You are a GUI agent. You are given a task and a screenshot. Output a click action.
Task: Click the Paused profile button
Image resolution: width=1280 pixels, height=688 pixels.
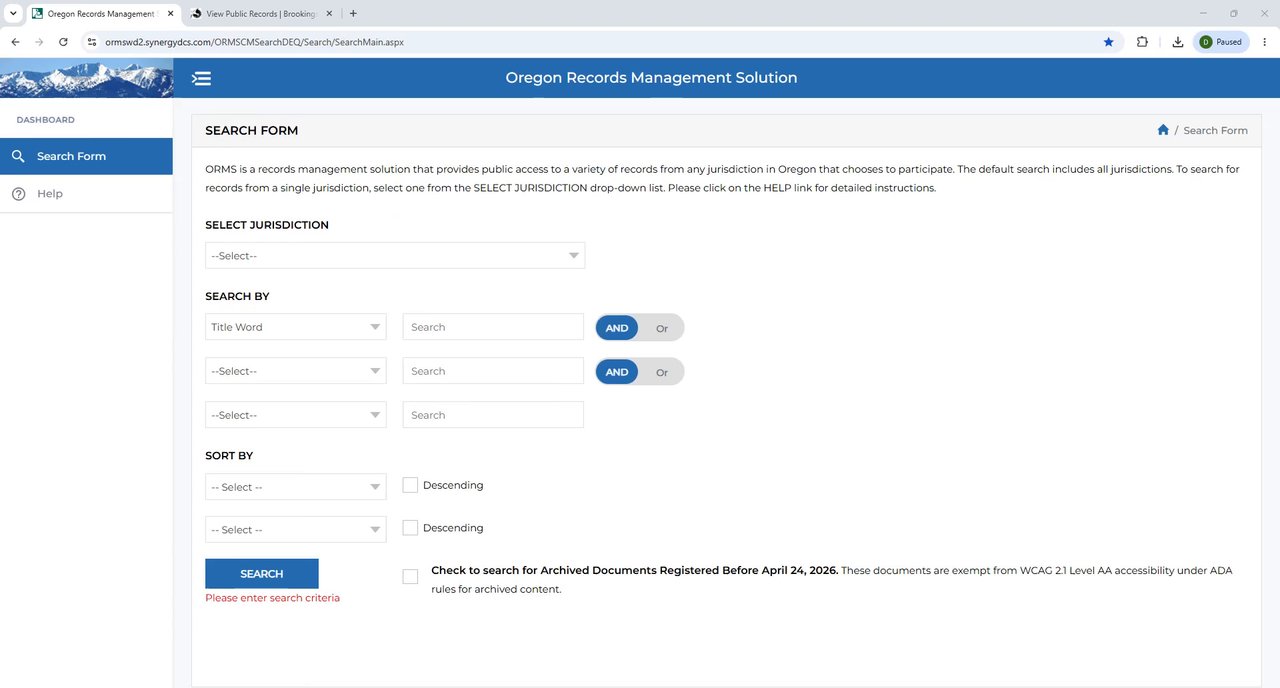pyautogui.click(x=1221, y=42)
